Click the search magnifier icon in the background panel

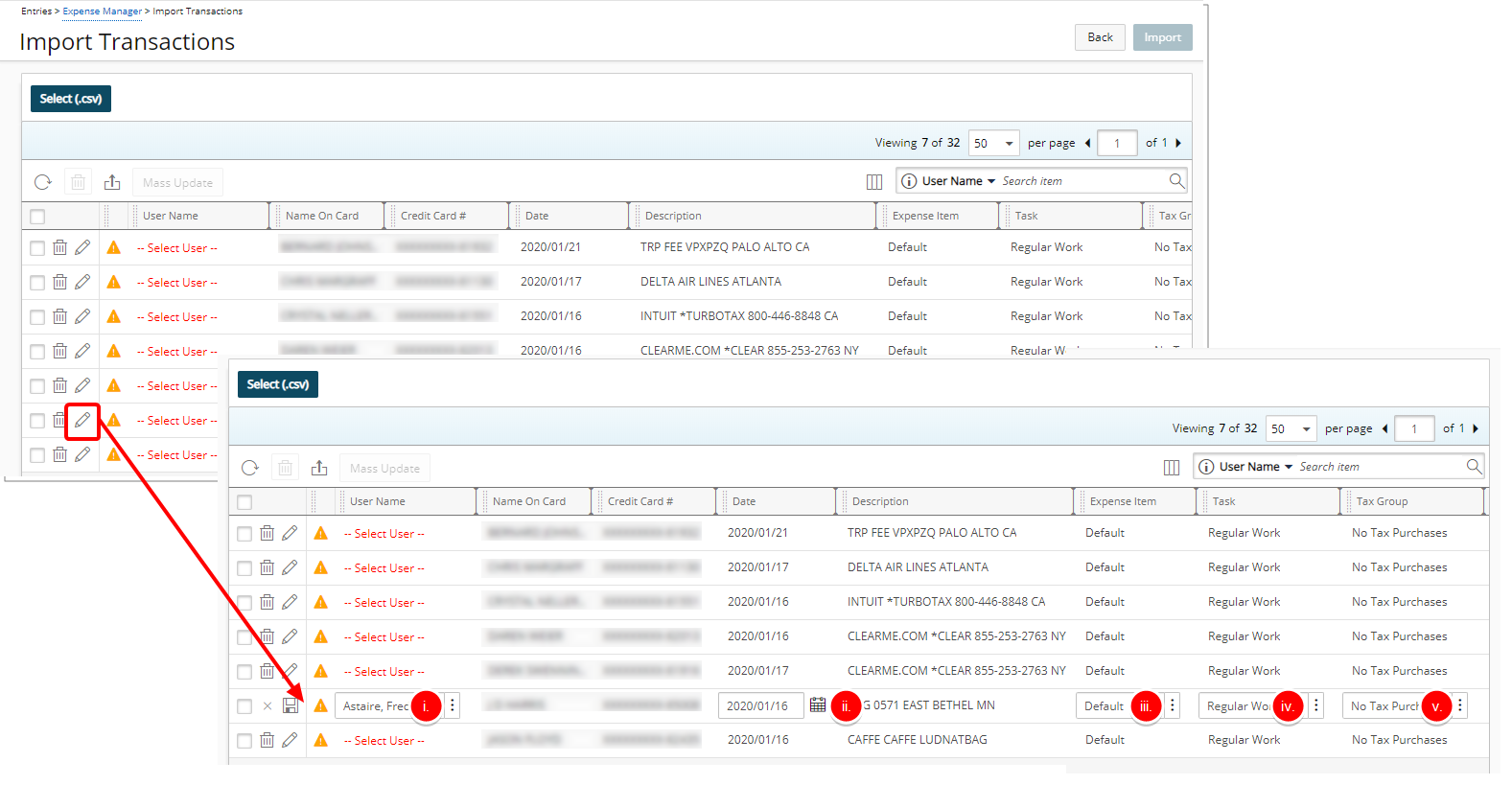click(1176, 180)
